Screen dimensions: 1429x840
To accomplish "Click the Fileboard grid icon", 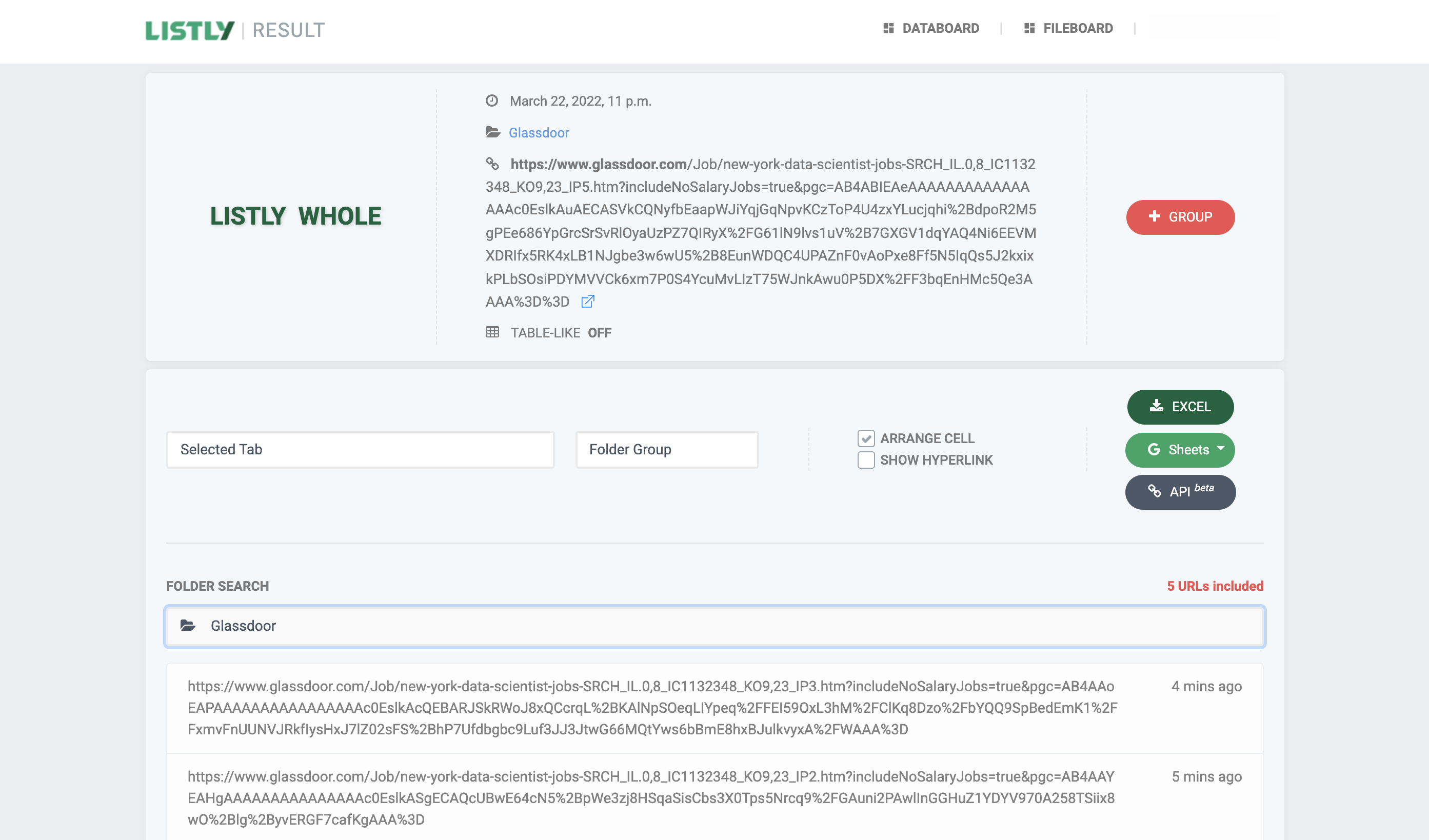I will point(1029,28).
